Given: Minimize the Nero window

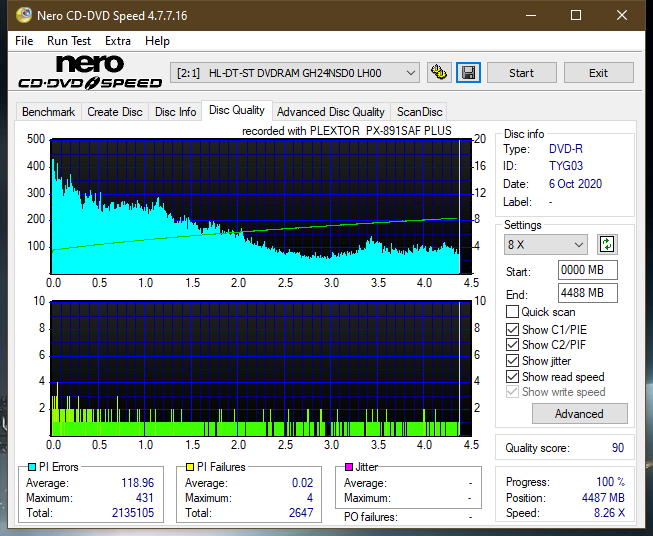Looking at the screenshot, I should click(x=531, y=15).
